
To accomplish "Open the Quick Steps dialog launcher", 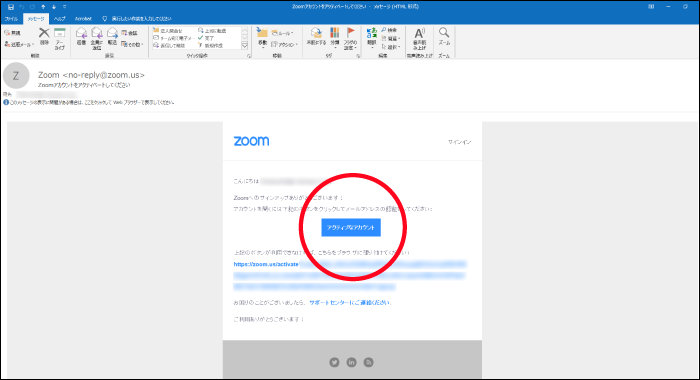I will pos(249,56).
